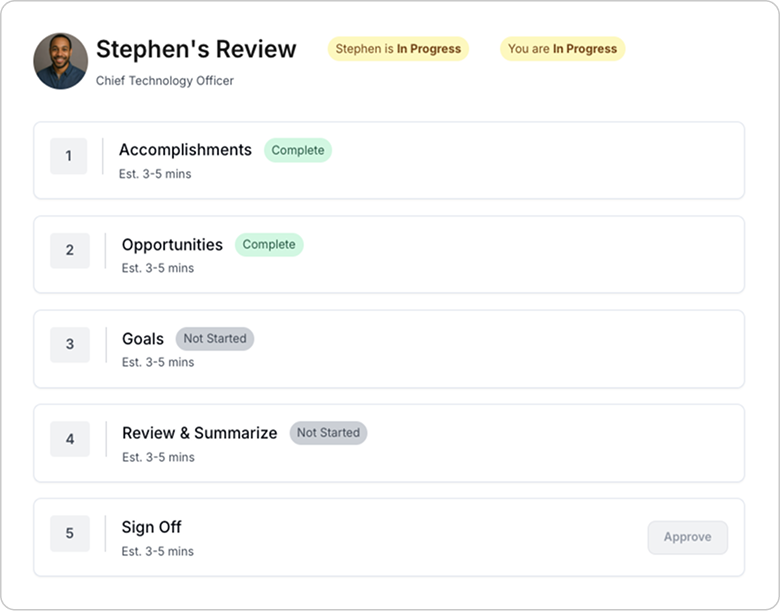Open the step 1 number badge
780x611 pixels.
(x=69, y=156)
